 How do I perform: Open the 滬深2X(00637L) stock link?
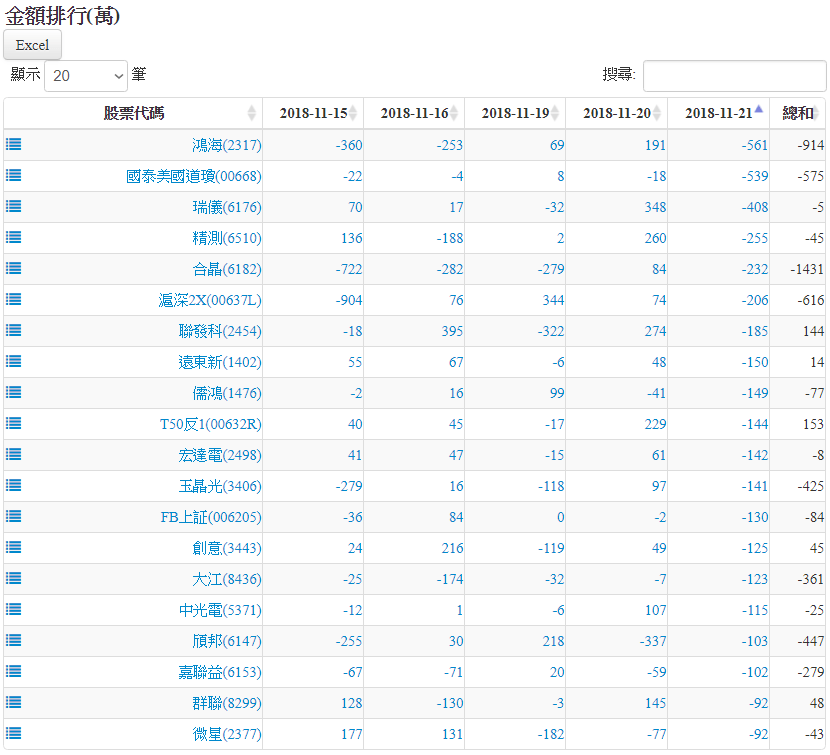pyautogui.click(x=209, y=300)
